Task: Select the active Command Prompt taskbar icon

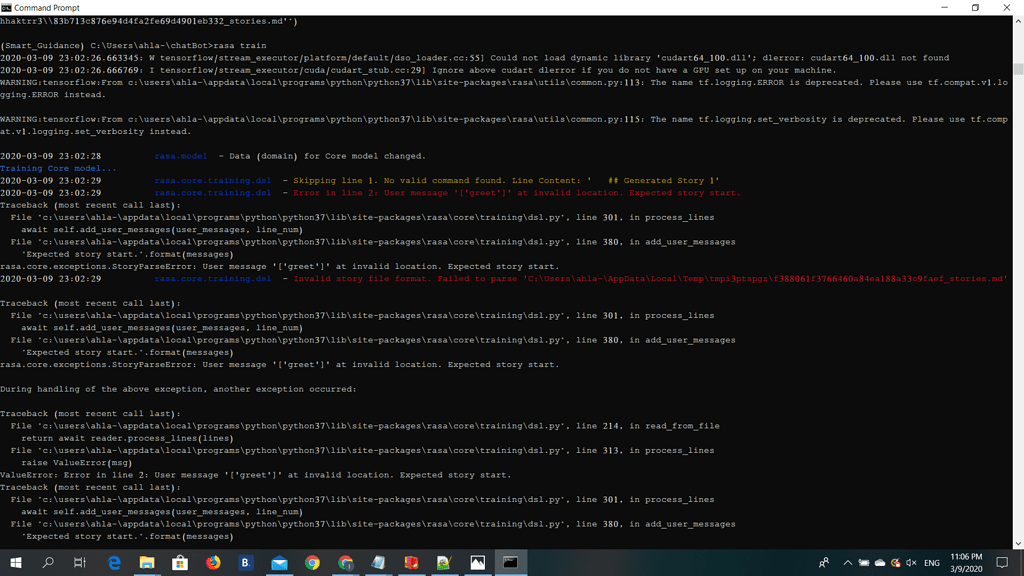Action: (510, 562)
